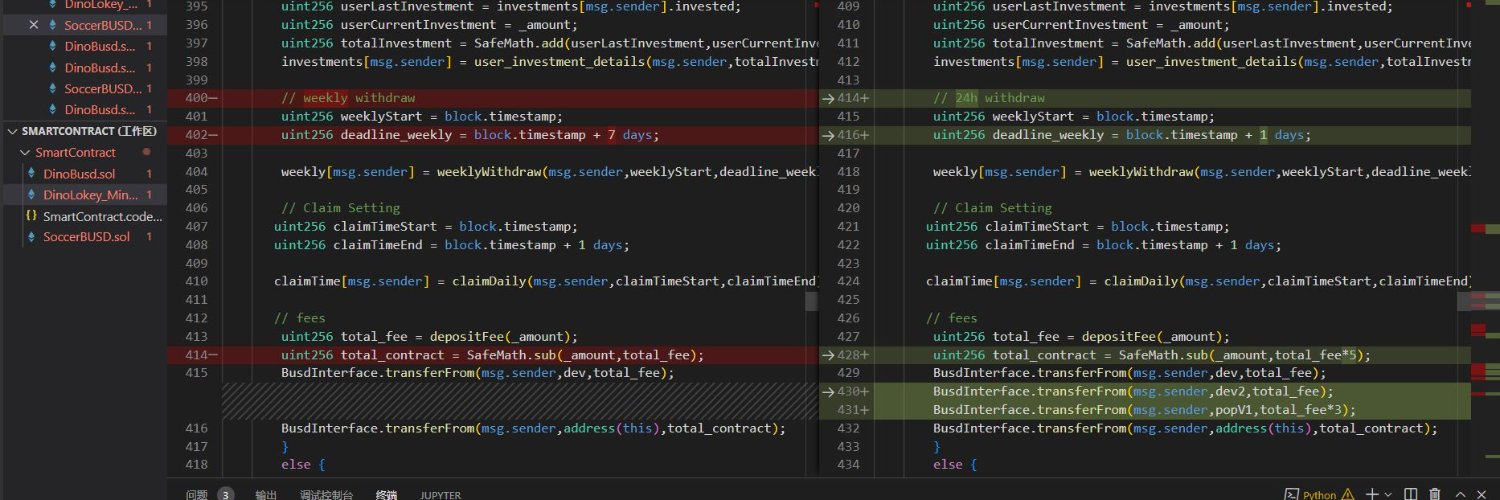Revert the change using the arrow at line 416+

827,135
